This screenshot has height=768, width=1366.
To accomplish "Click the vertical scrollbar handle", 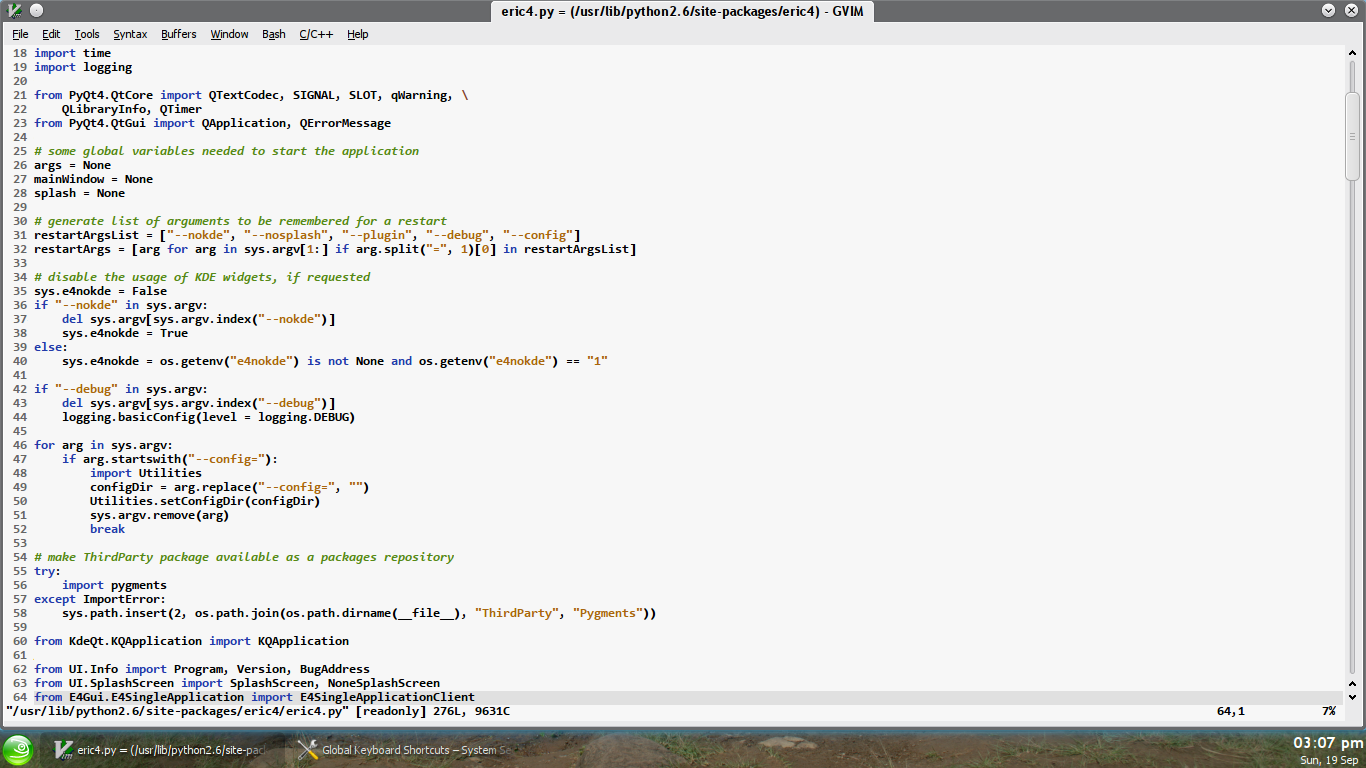I will [1352, 135].
